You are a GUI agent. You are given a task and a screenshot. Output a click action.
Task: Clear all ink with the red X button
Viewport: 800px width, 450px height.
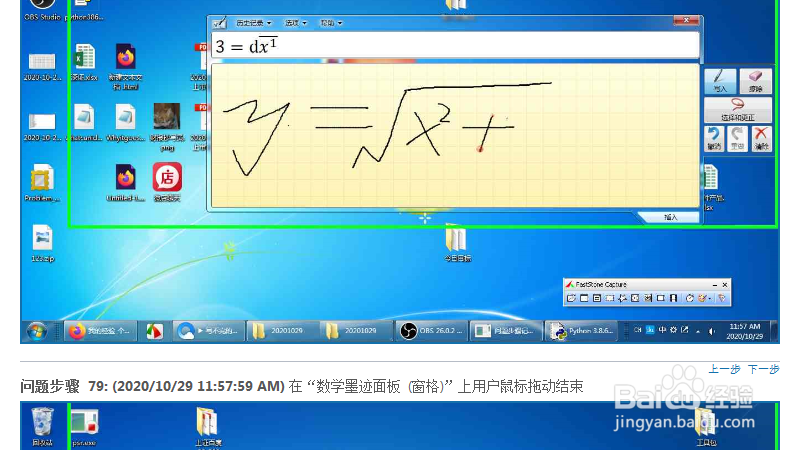761,138
